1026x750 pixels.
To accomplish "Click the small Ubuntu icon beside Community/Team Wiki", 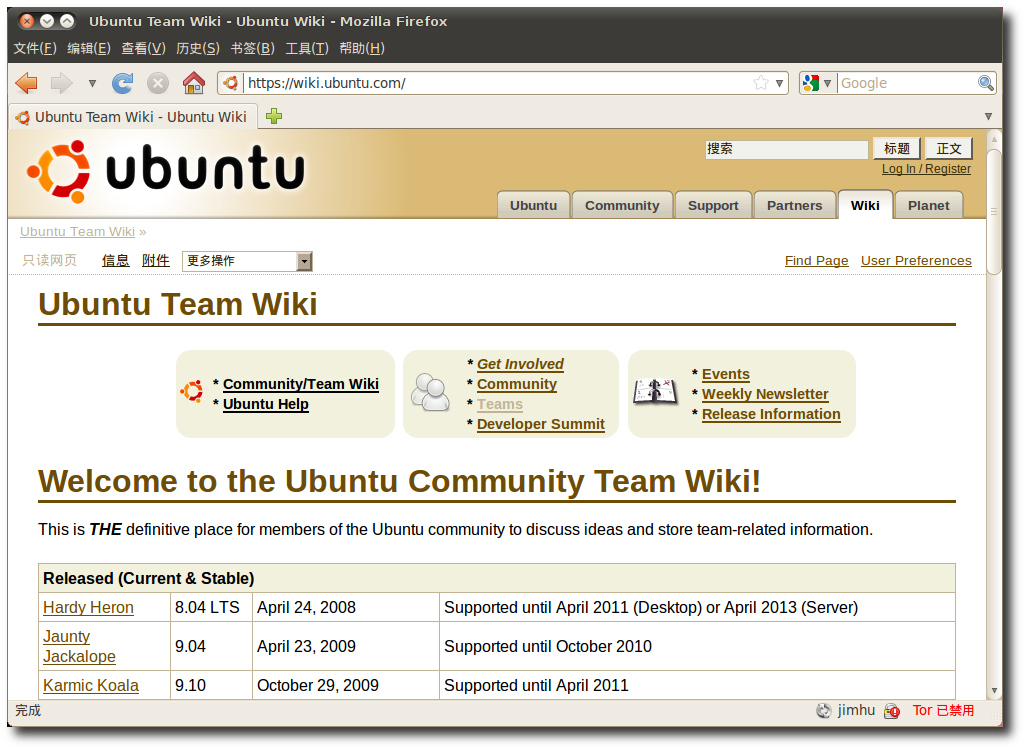I will point(192,391).
